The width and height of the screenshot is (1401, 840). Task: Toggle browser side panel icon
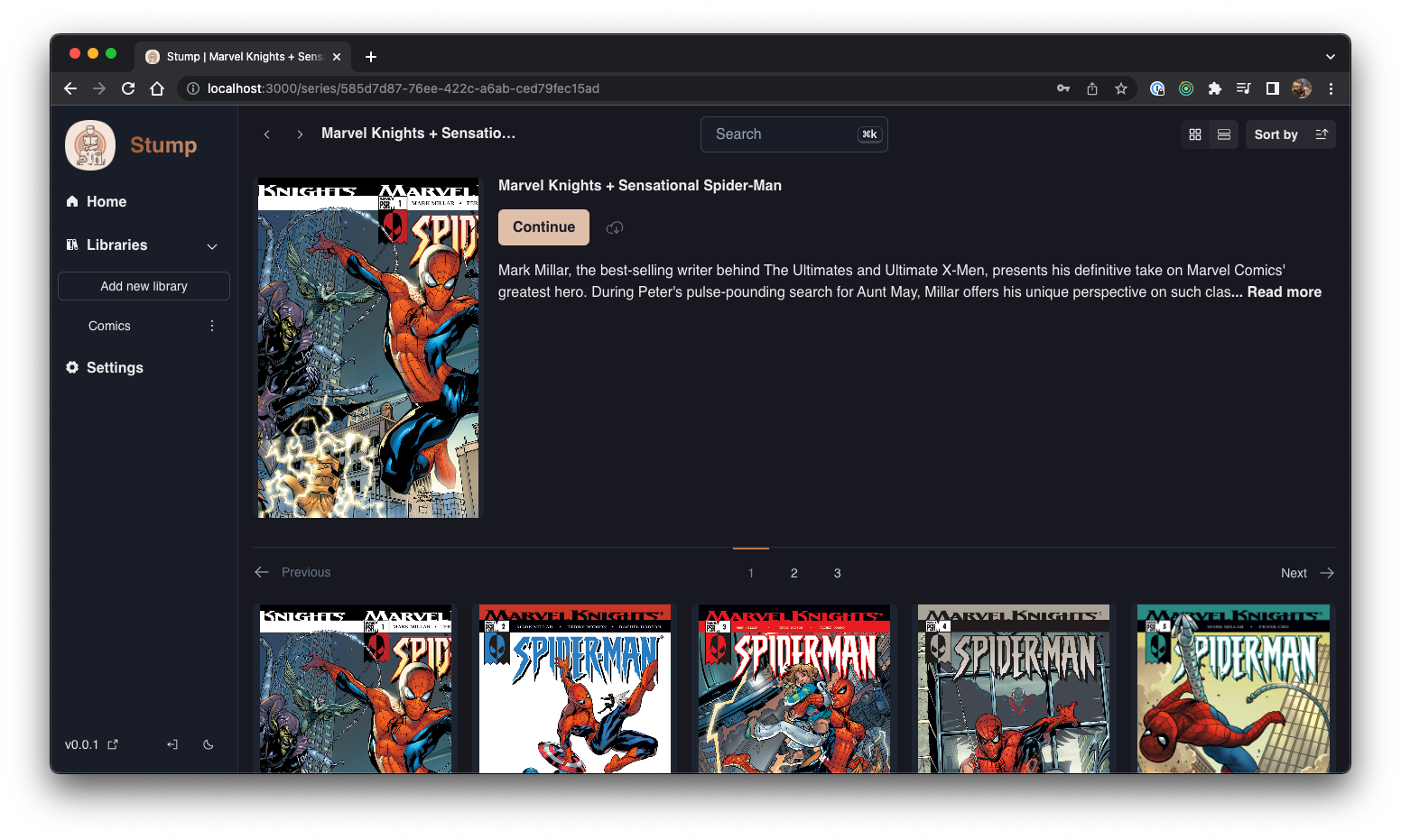[x=1273, y=88]
